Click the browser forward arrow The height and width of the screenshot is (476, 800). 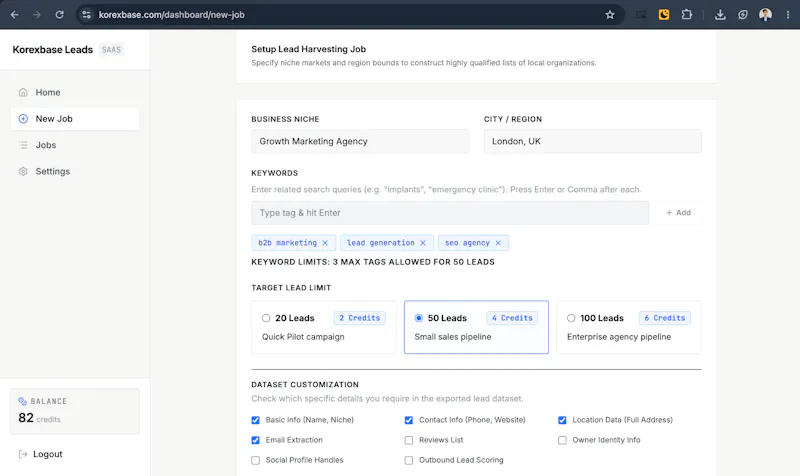(x=37, y=15)
